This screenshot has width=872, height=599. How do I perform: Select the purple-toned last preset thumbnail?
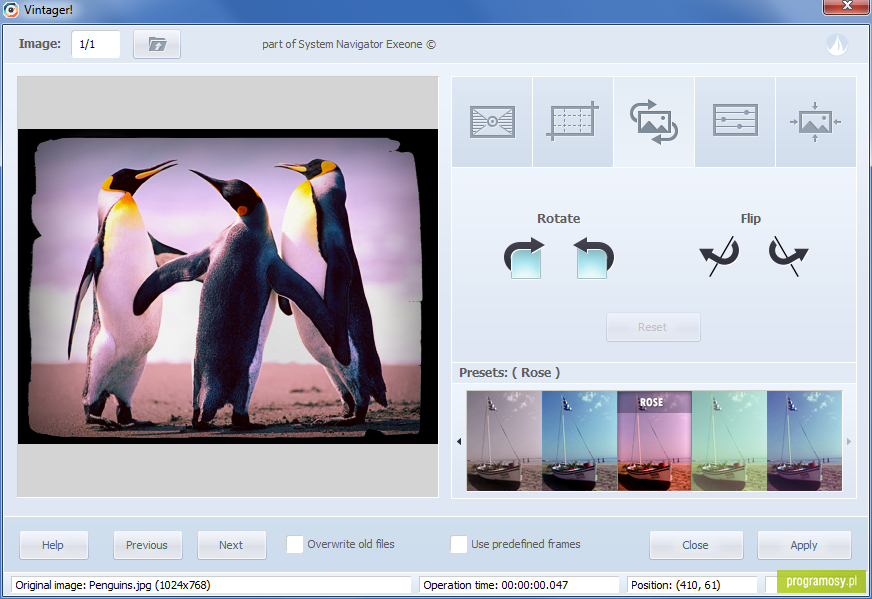tap(804, 440)
